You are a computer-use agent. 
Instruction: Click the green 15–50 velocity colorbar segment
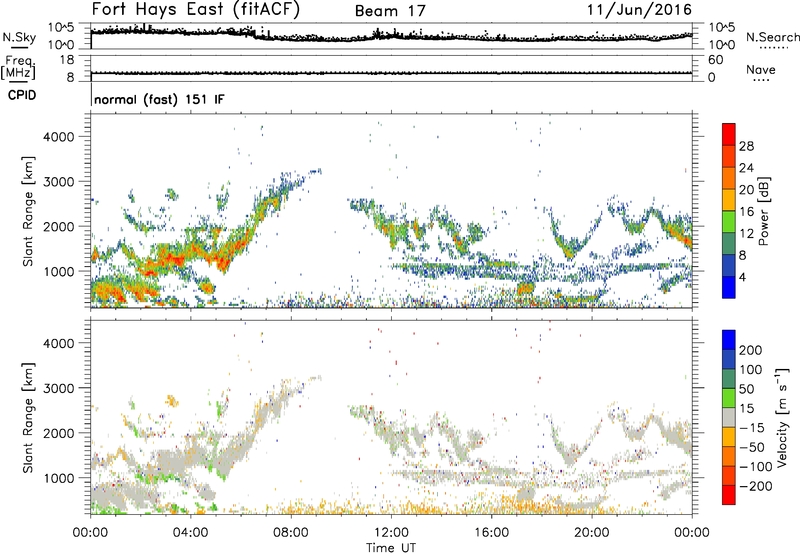point(729,398)
